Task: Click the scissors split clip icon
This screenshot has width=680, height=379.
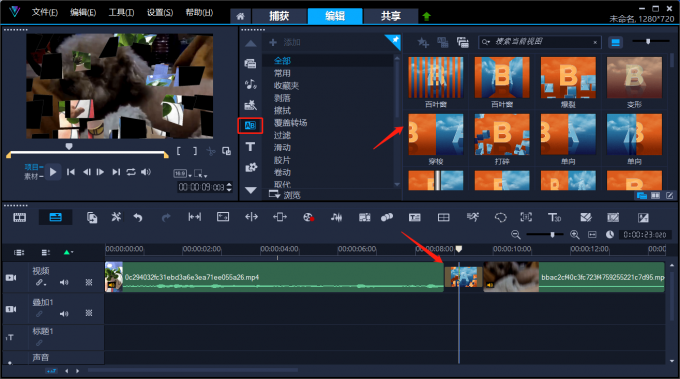Action: click(x=211, y=151)
